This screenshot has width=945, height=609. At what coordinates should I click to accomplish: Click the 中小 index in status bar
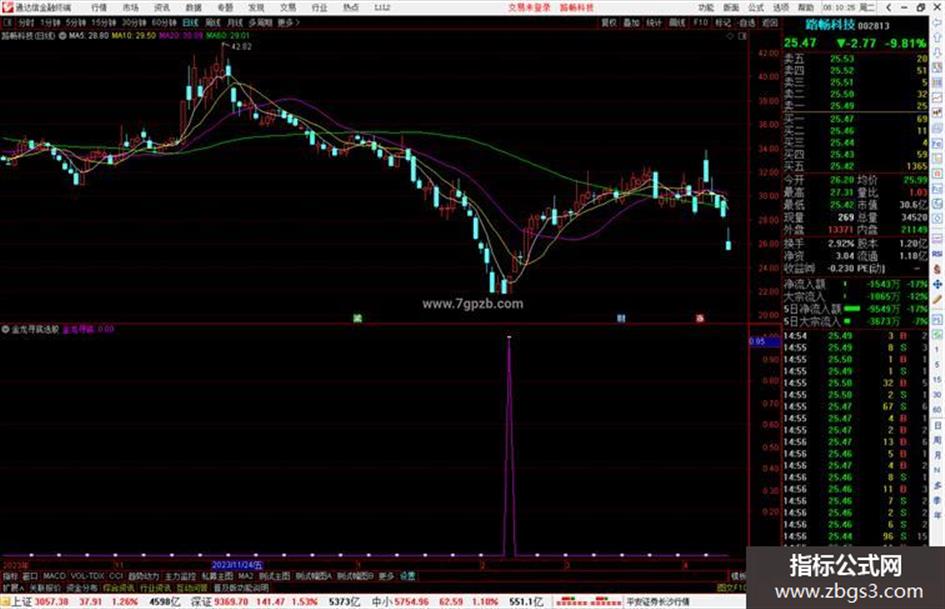tap(381, 602)
